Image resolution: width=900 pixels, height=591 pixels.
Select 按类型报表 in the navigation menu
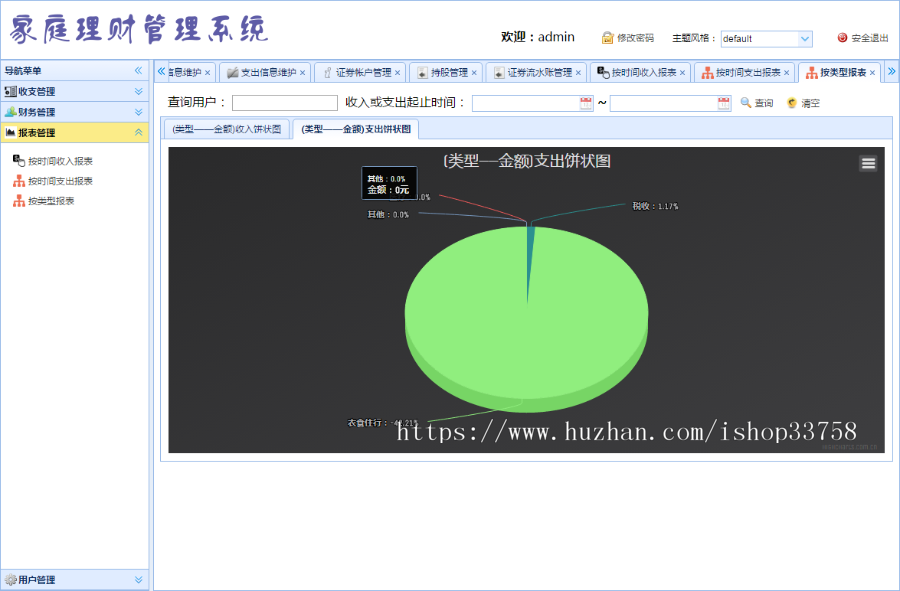point(52,201)
